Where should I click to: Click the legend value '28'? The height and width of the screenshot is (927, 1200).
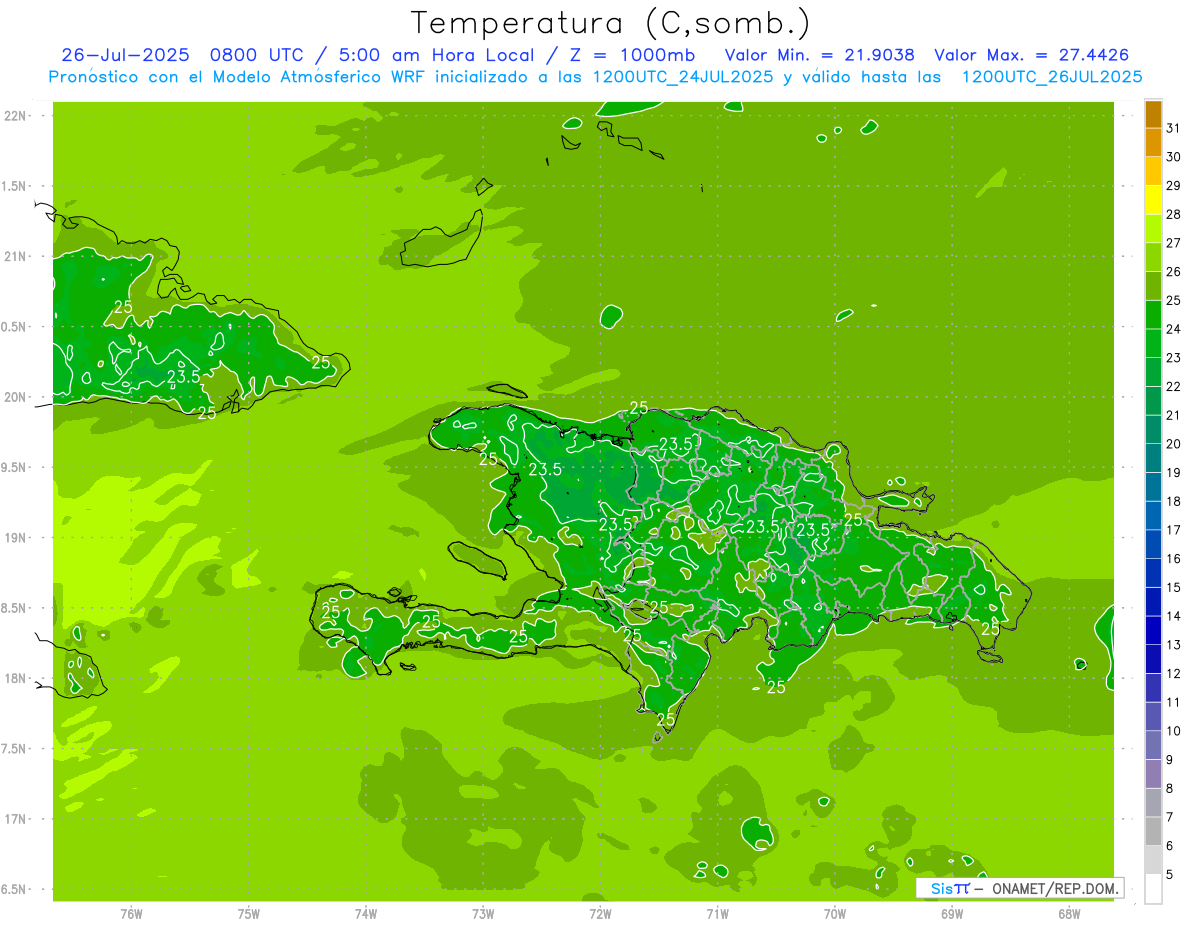click(1174, 214)
